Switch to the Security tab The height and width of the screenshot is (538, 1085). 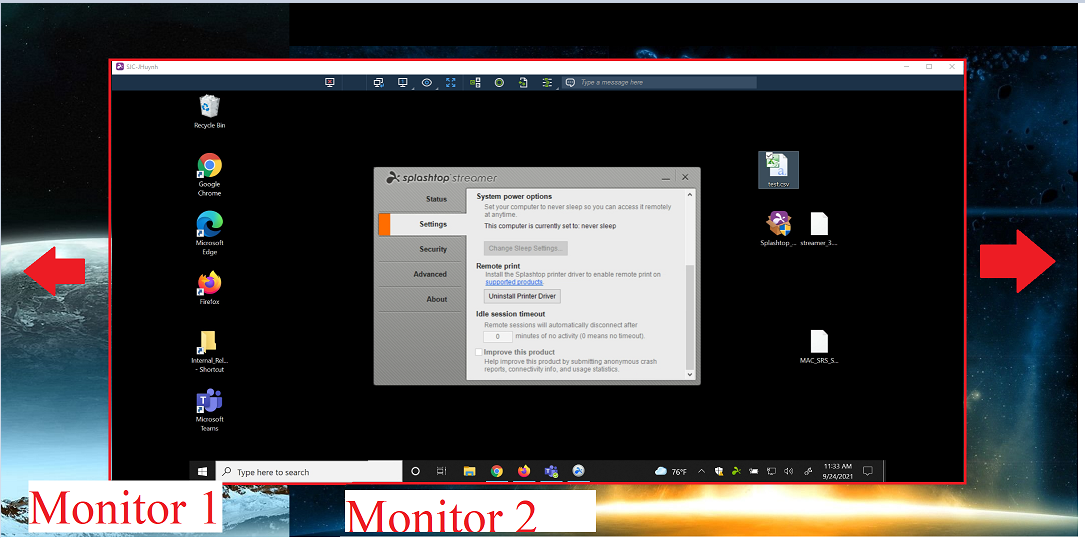(421, 249)
